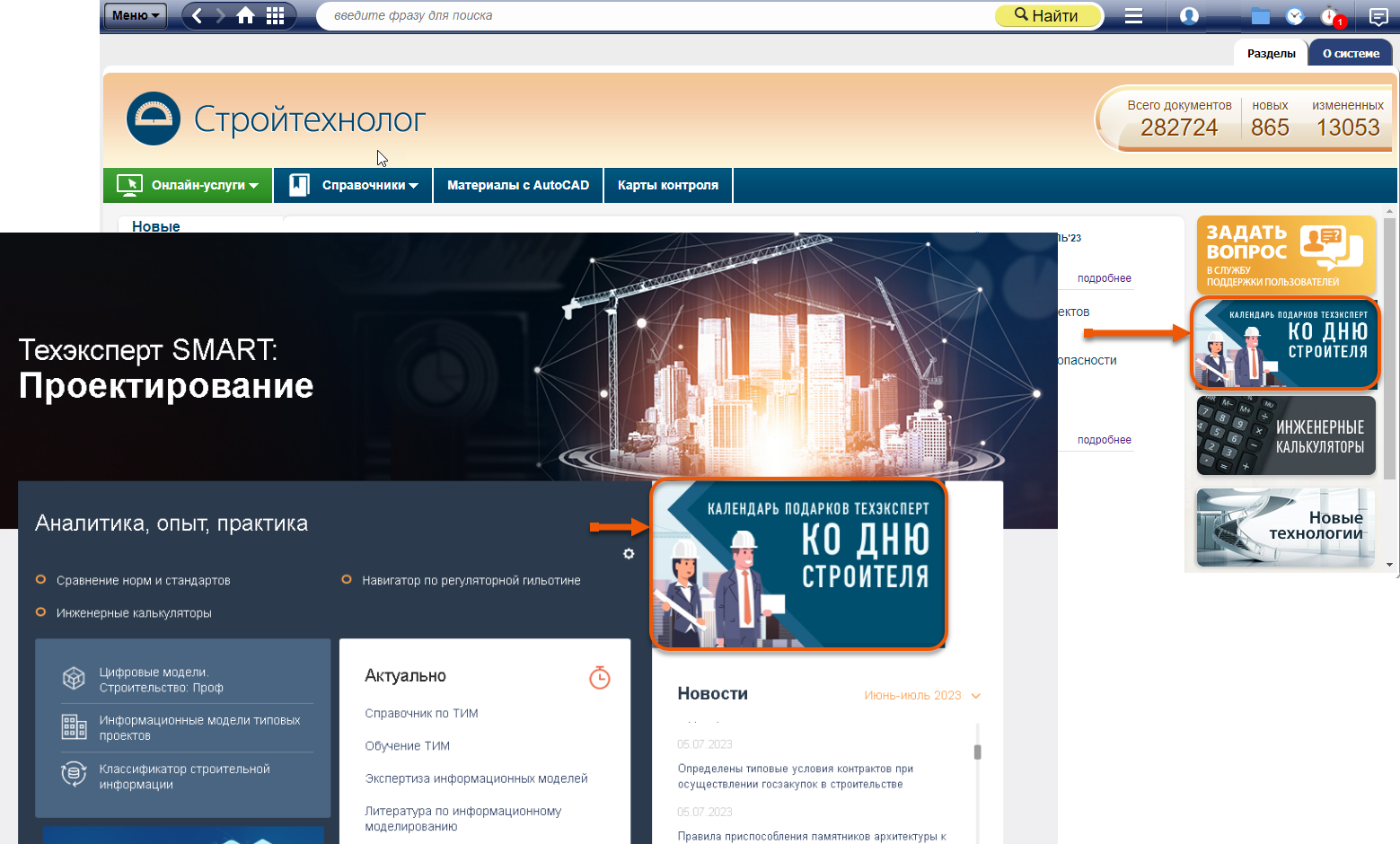Click the cube icon of Цифровые модели
This screenshot has width=1400, height=844.
click(x=74, y=678)
